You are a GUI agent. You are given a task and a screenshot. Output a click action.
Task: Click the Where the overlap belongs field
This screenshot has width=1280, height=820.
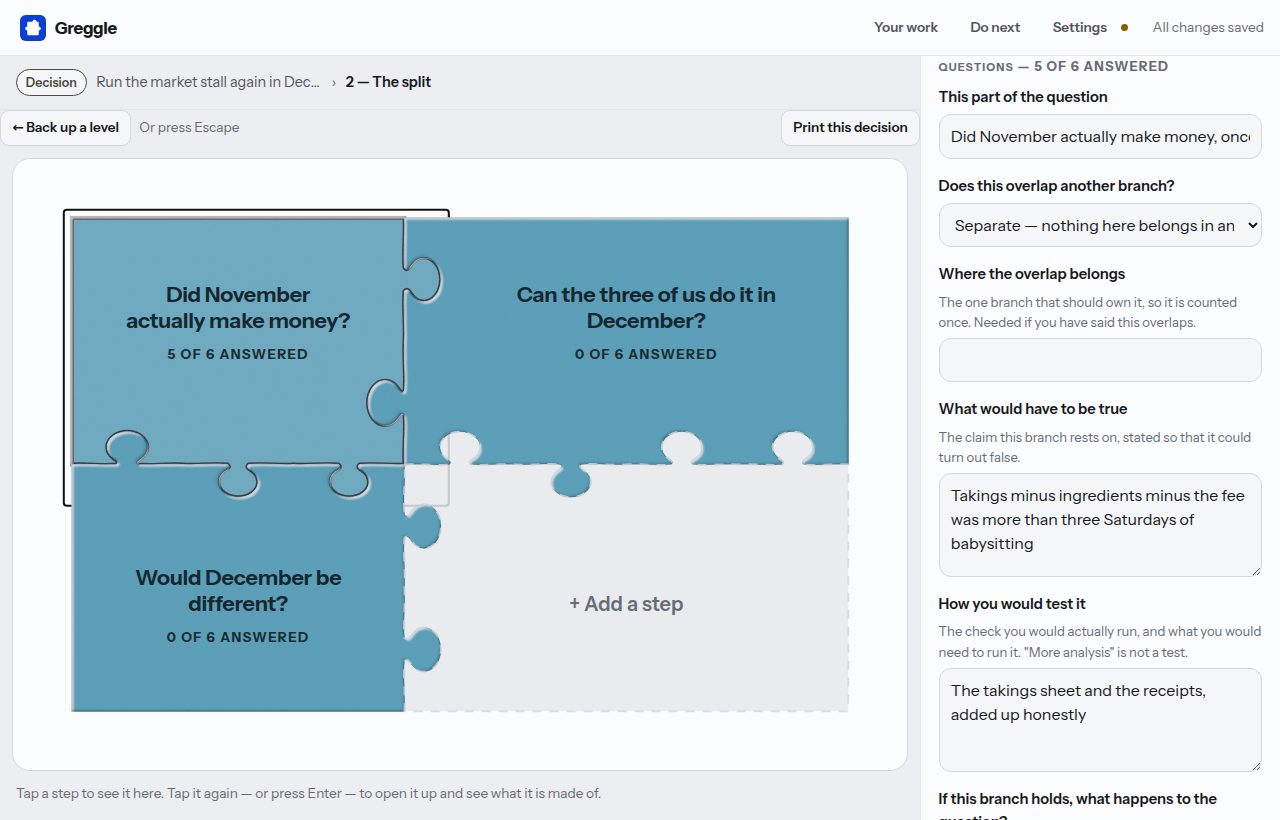coord(1100,359)
